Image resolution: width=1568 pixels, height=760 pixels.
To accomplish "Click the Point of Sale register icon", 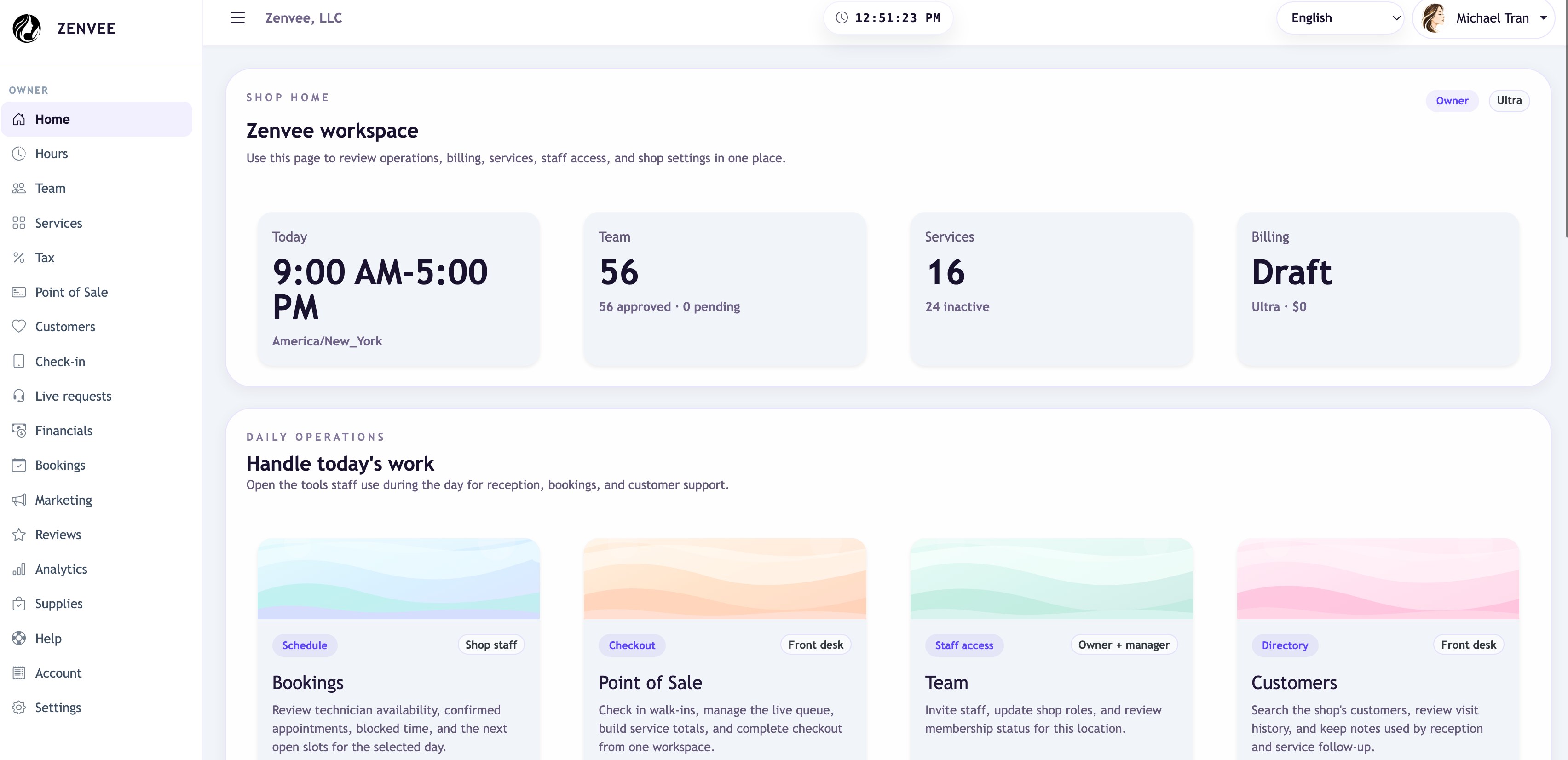I will 19,292.
